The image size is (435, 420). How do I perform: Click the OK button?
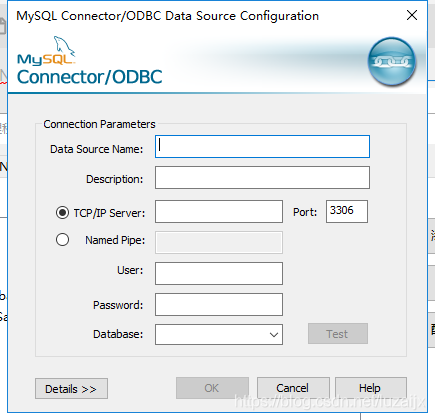click(212, 388)
